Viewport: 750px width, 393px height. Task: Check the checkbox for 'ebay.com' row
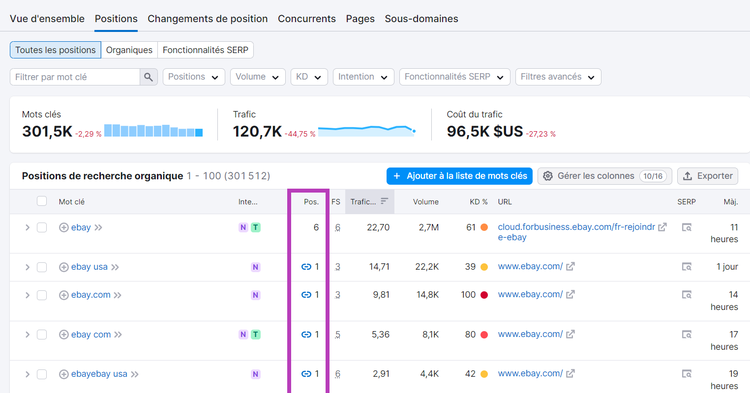point(42,295)
